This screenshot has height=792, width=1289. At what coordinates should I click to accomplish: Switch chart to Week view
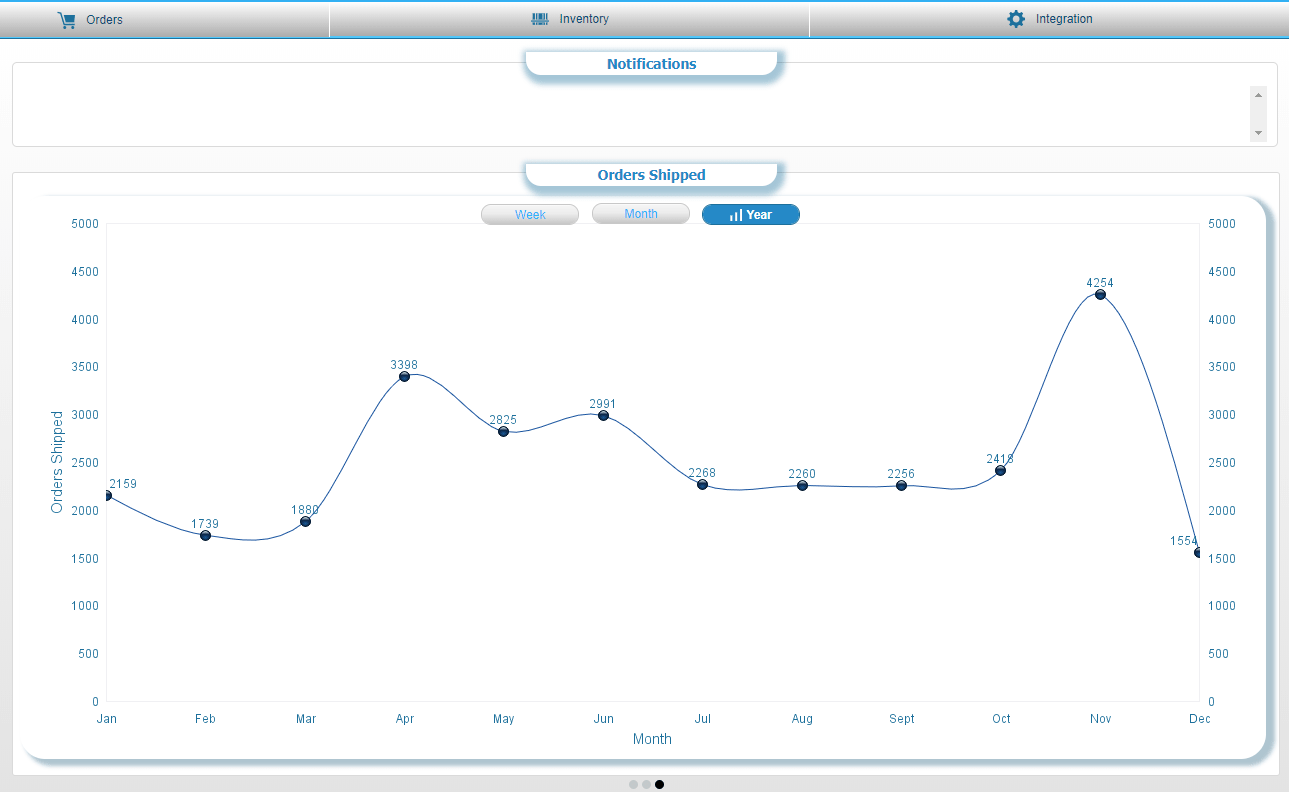coord(530,215)
